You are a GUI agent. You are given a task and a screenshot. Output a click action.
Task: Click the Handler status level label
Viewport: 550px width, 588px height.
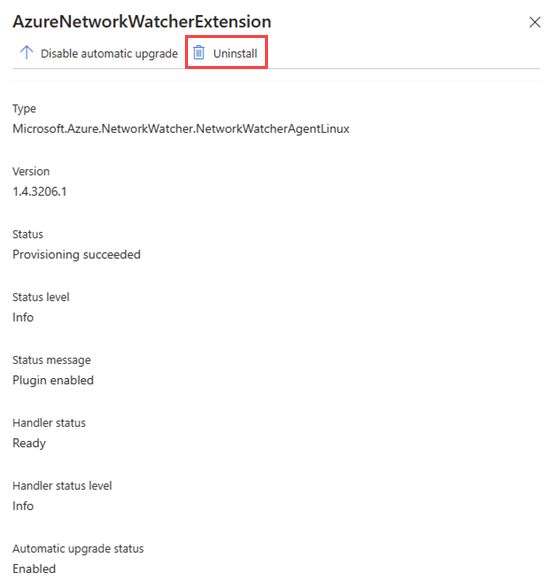pos(62,486)
